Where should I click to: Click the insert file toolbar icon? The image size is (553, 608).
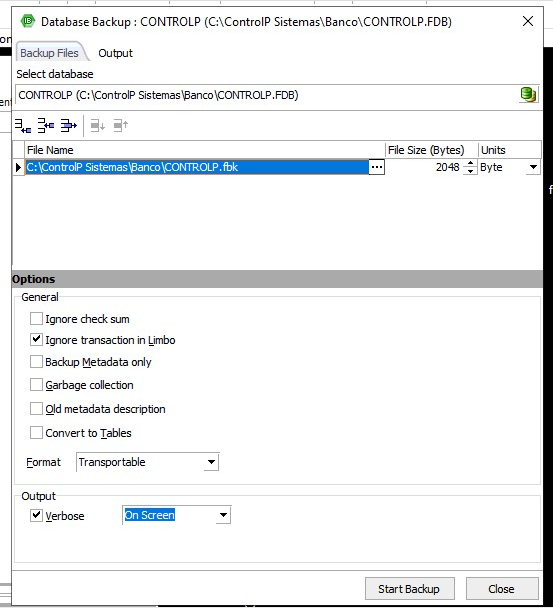[46, 126]
